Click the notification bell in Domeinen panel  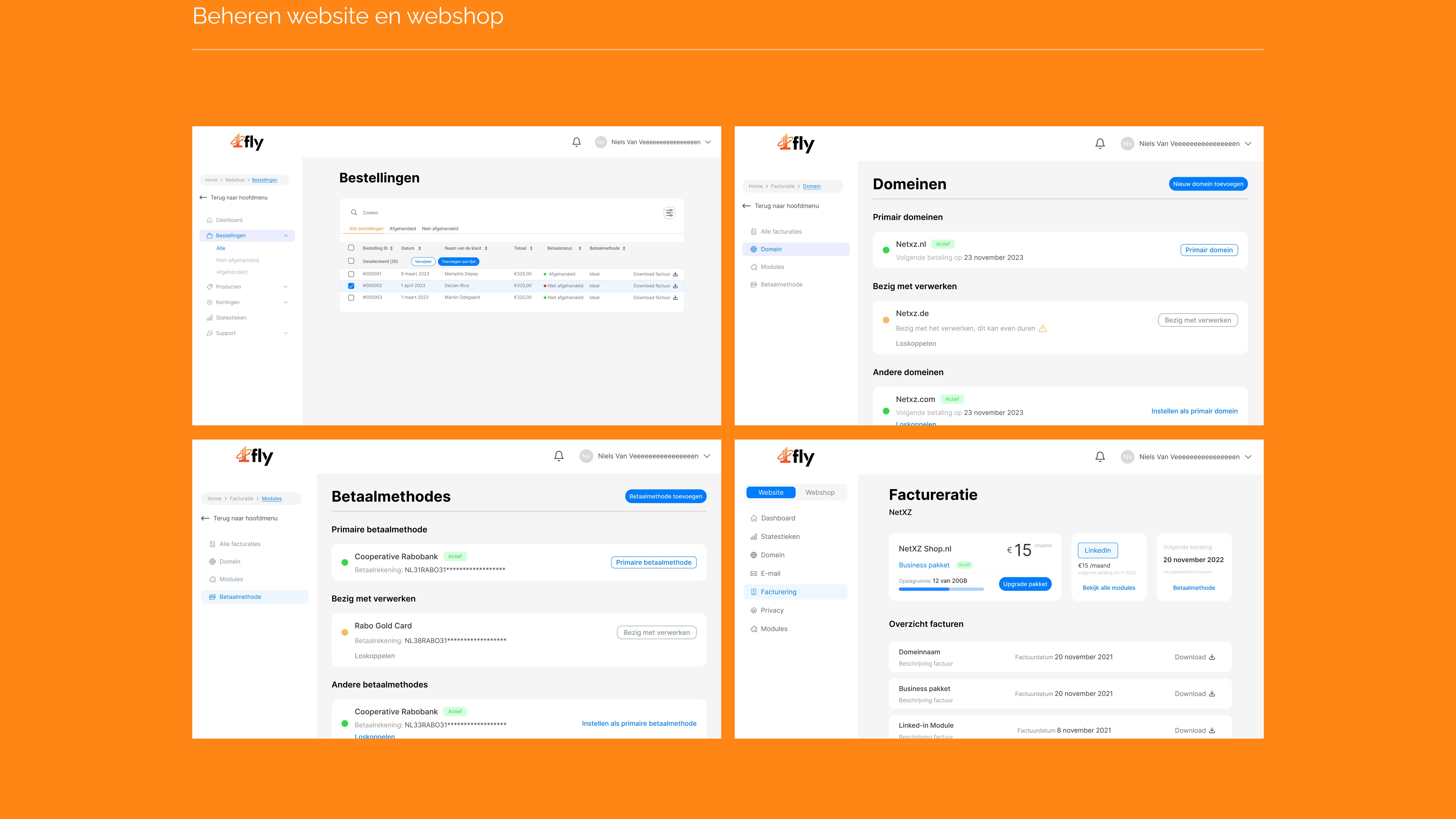pyautogui.click(x=1100, y=144)
